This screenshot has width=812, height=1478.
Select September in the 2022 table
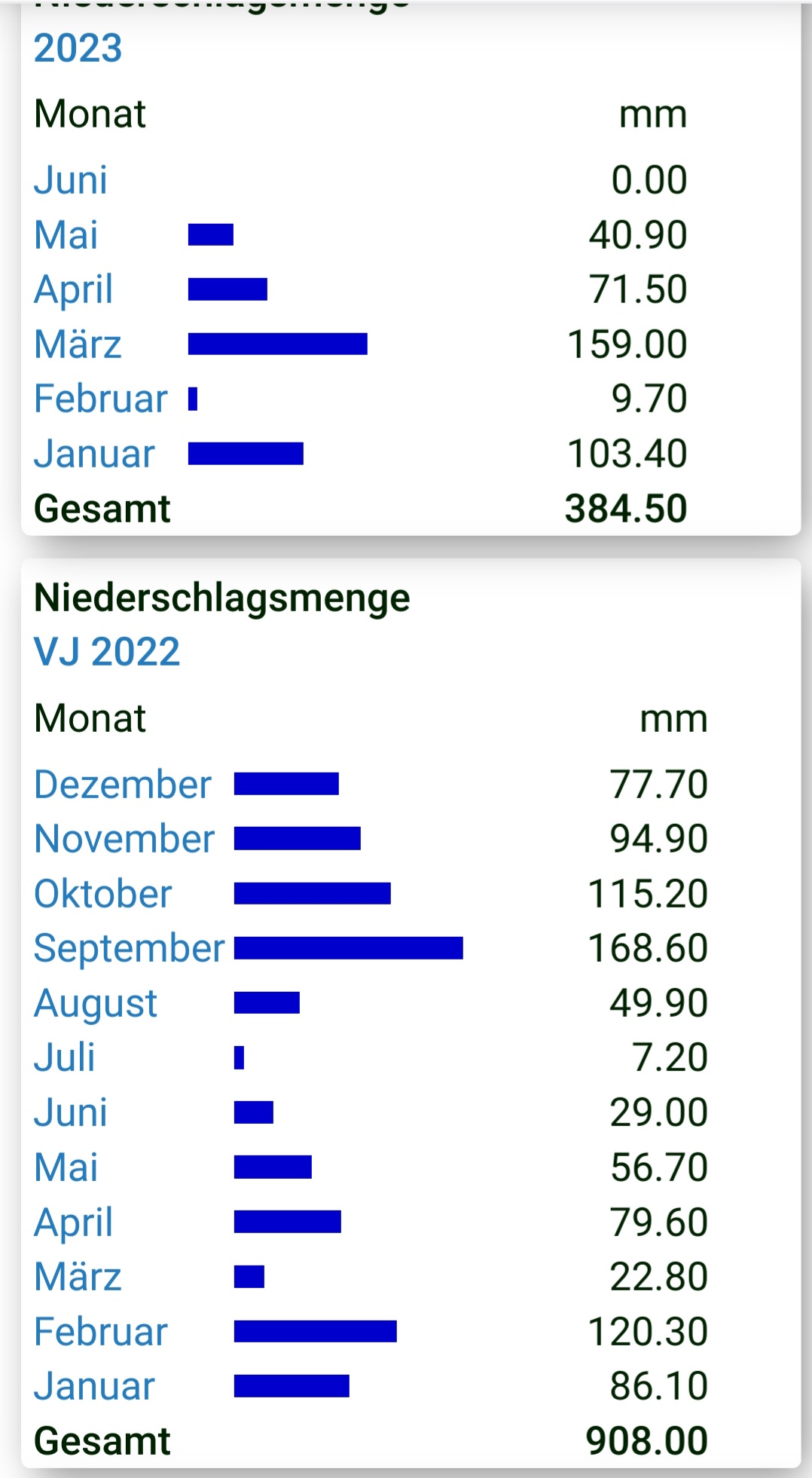129,948
